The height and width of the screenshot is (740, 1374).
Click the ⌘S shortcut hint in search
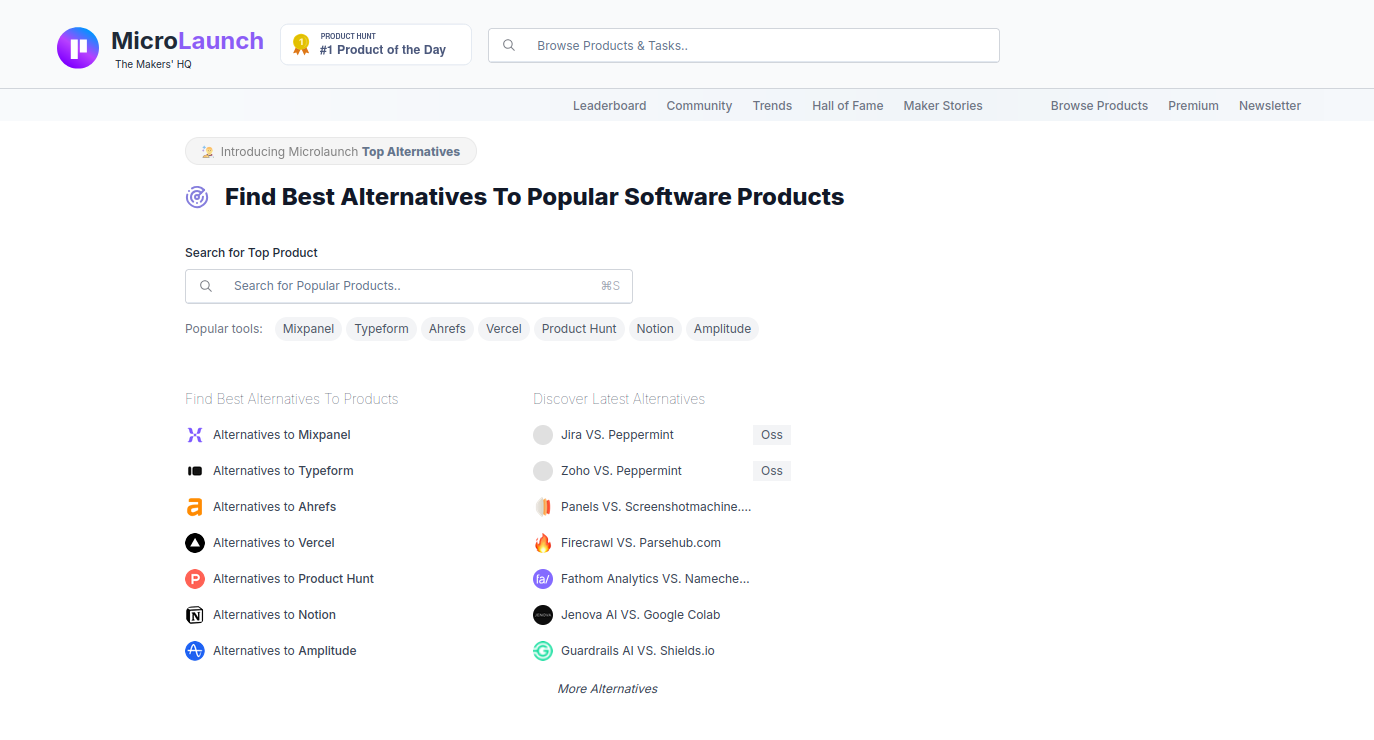610,286
